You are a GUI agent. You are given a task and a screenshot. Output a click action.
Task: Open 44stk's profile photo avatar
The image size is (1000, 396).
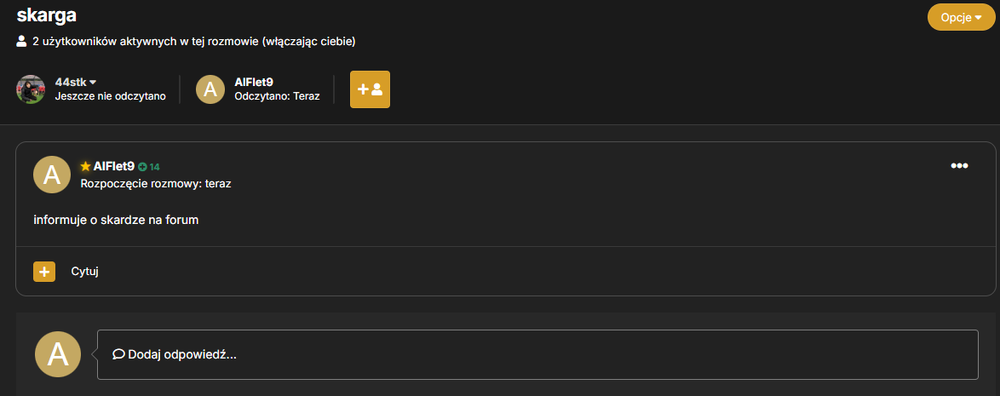[x=31, y=89]
